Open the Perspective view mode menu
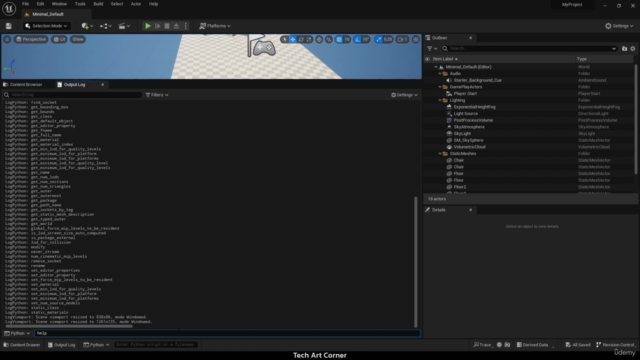Viewport: 640px width, 360px height. [x=31, y=39]
